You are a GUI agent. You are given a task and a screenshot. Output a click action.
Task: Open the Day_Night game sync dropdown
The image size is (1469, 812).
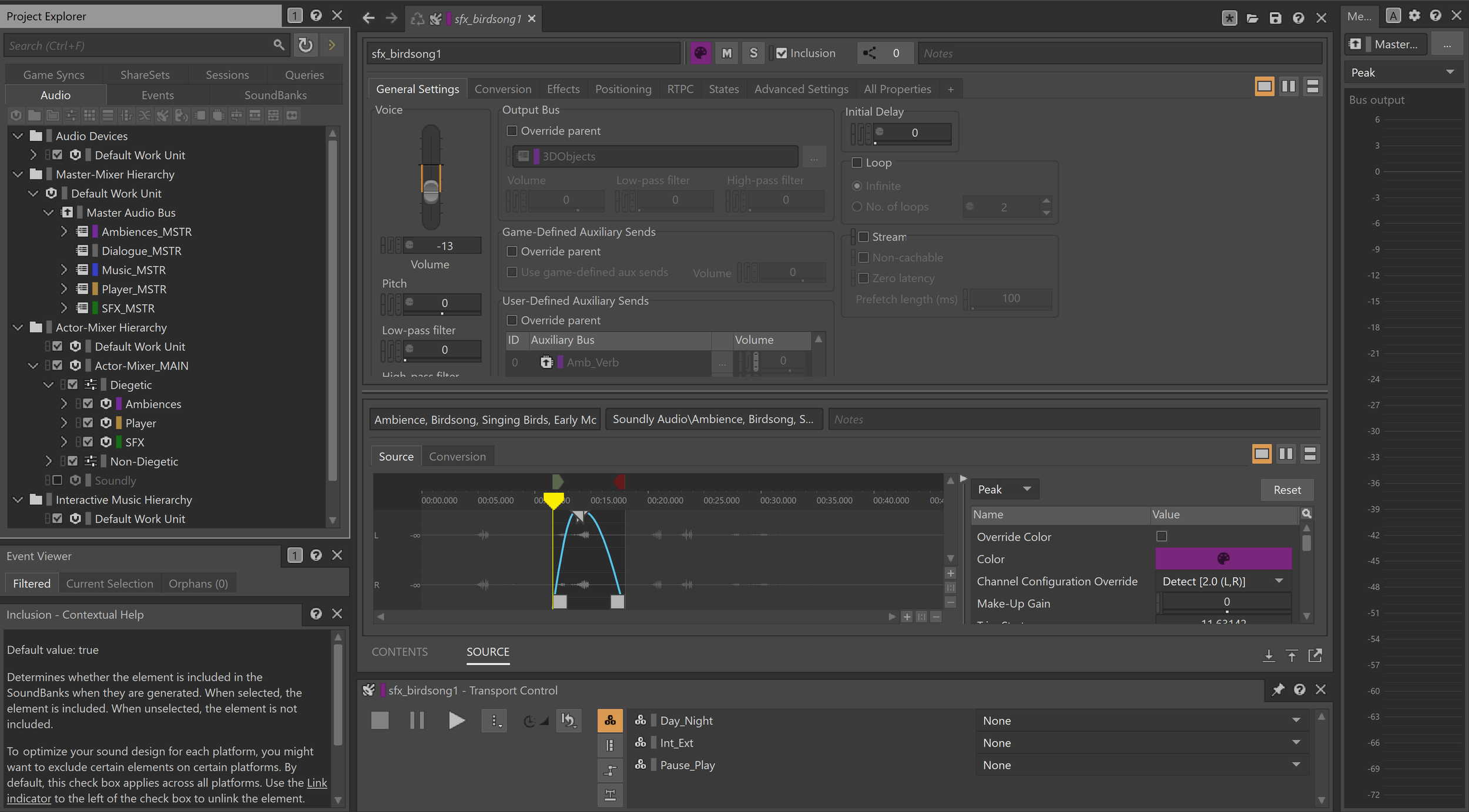pos(1296,720)
